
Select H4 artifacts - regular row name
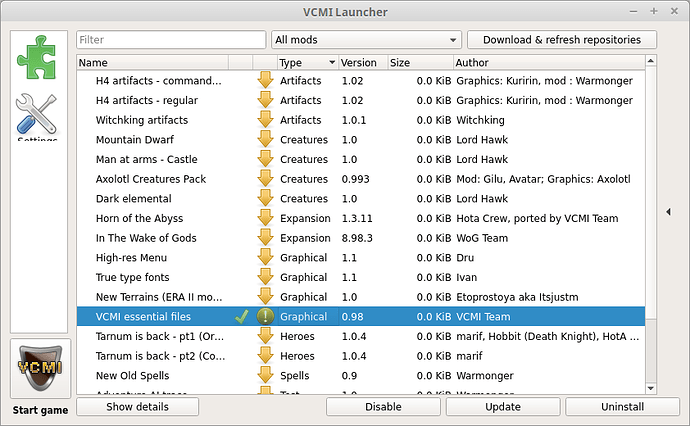click(147, 100)
